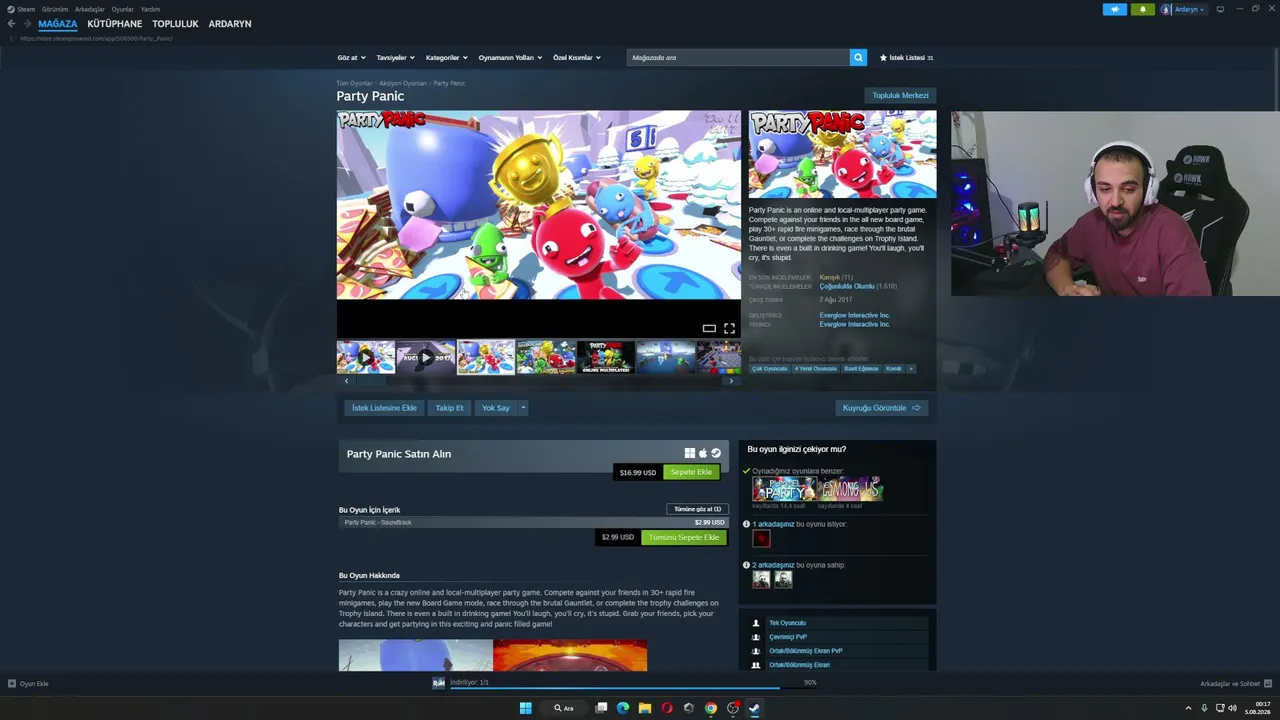Expand the Tavsiyeler dropdown
Screen dimensions: 1280x720
click(396, 58)
